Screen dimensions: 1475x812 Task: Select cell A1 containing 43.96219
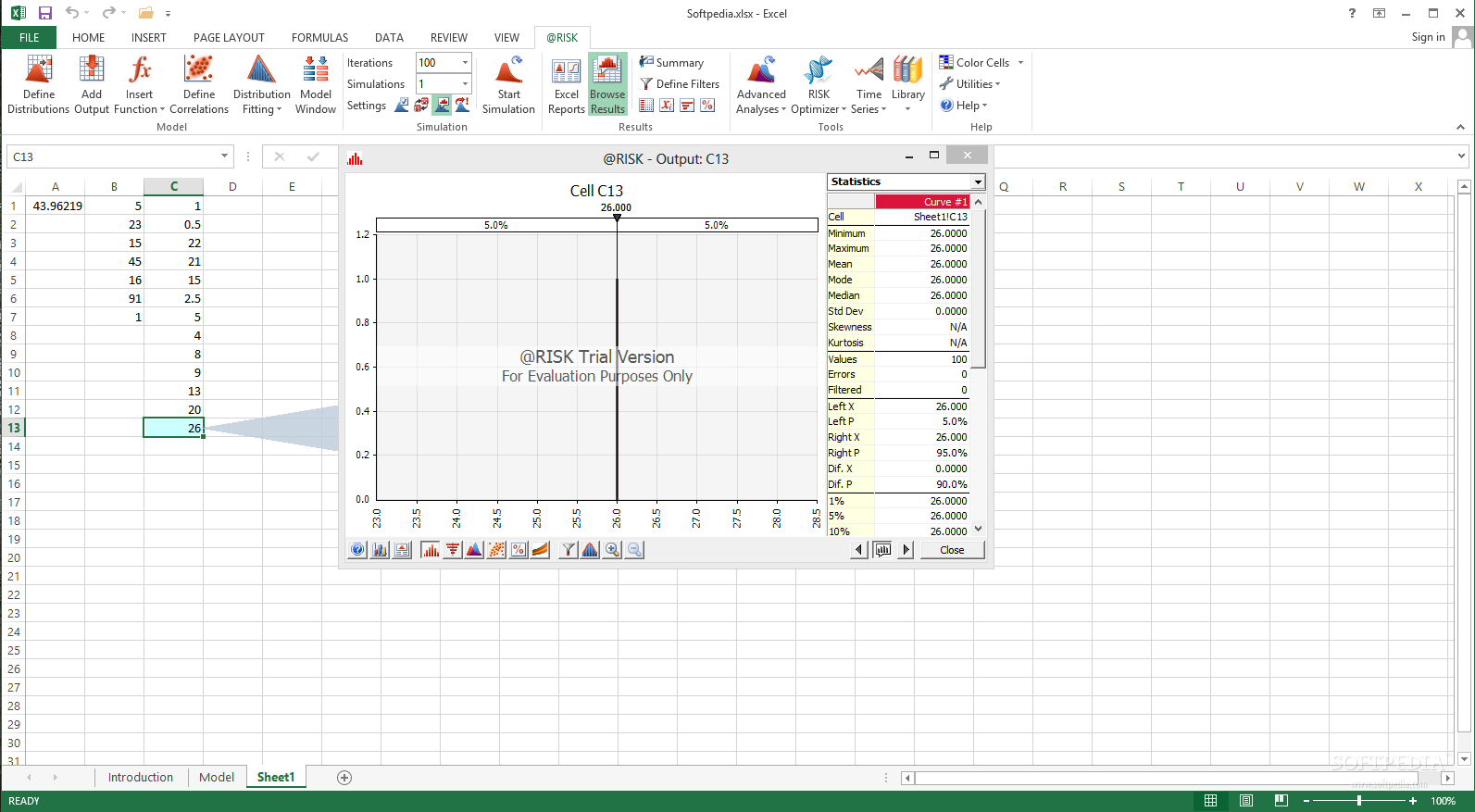56,206
